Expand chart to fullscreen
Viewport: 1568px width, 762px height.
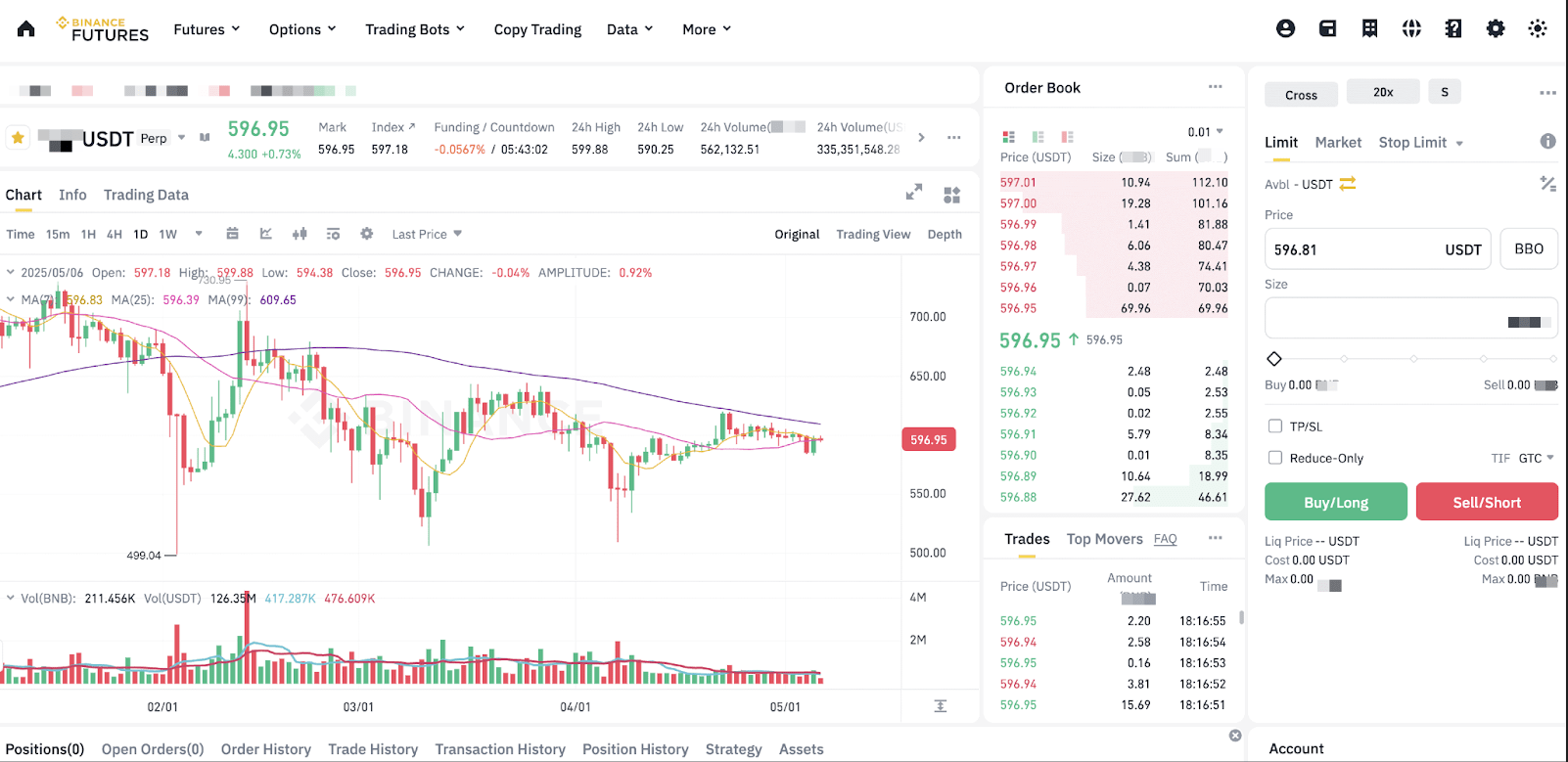[914, 193]
